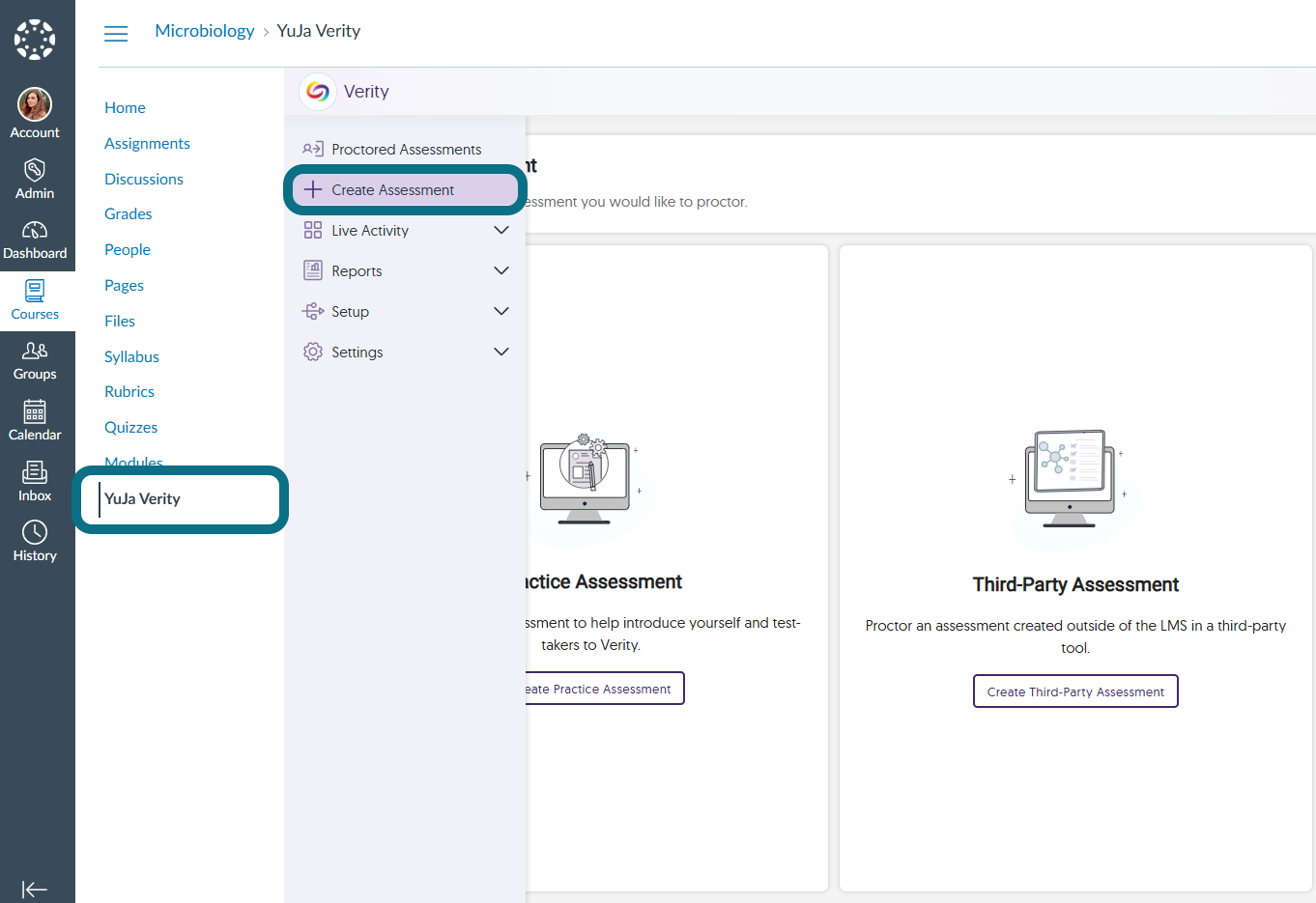This screenshot has width=1316, height=903.
Task: Click the Third-Party Assessment heading
Action: (1075, 584)
